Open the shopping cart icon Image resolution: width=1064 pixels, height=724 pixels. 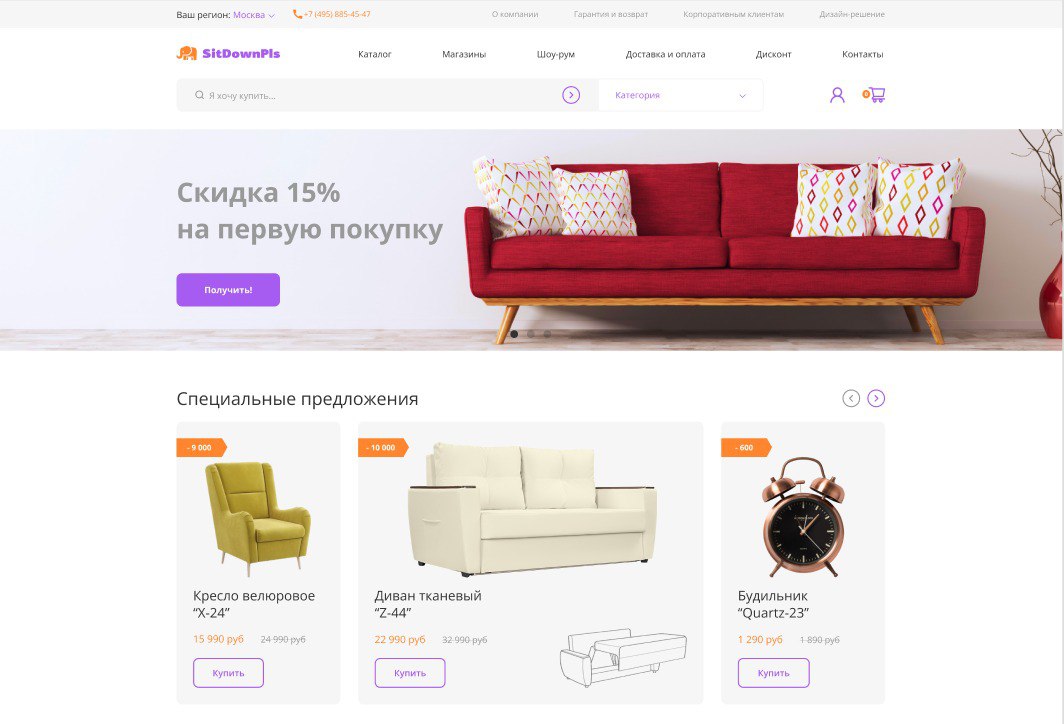tap(874, 95)
